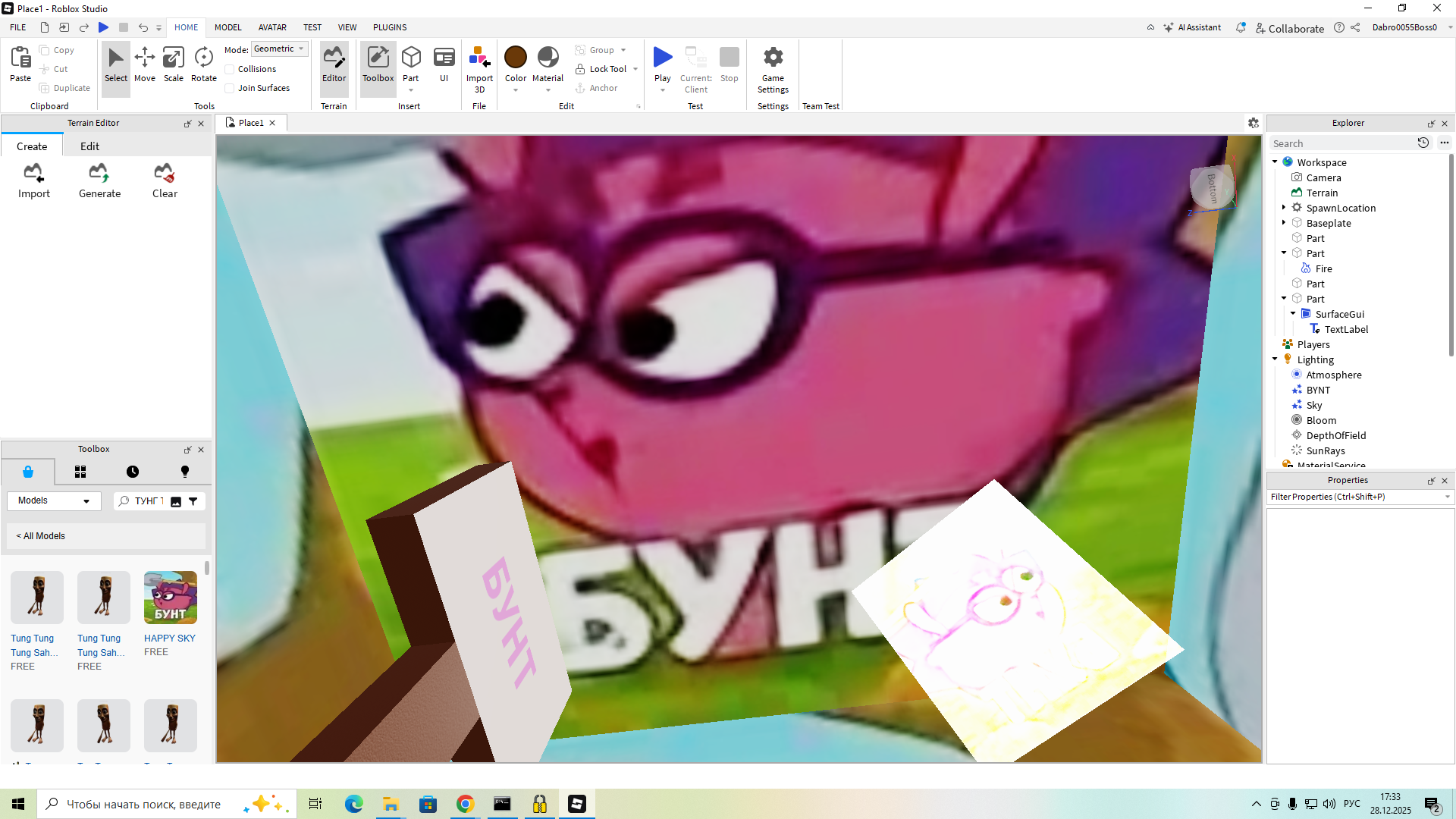Open AI Assistant
The width and height of the screenshot is (1456, 819).
pyautogui.click(x=1192, y=28)
